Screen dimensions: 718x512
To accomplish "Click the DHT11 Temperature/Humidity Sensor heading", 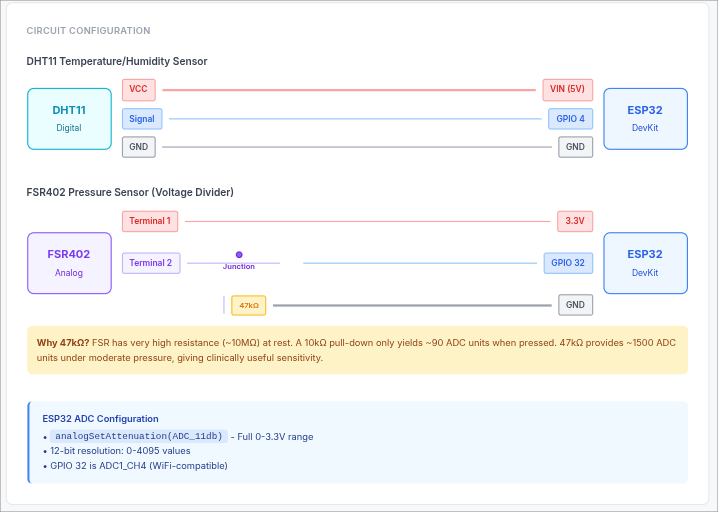I will 117,61.
